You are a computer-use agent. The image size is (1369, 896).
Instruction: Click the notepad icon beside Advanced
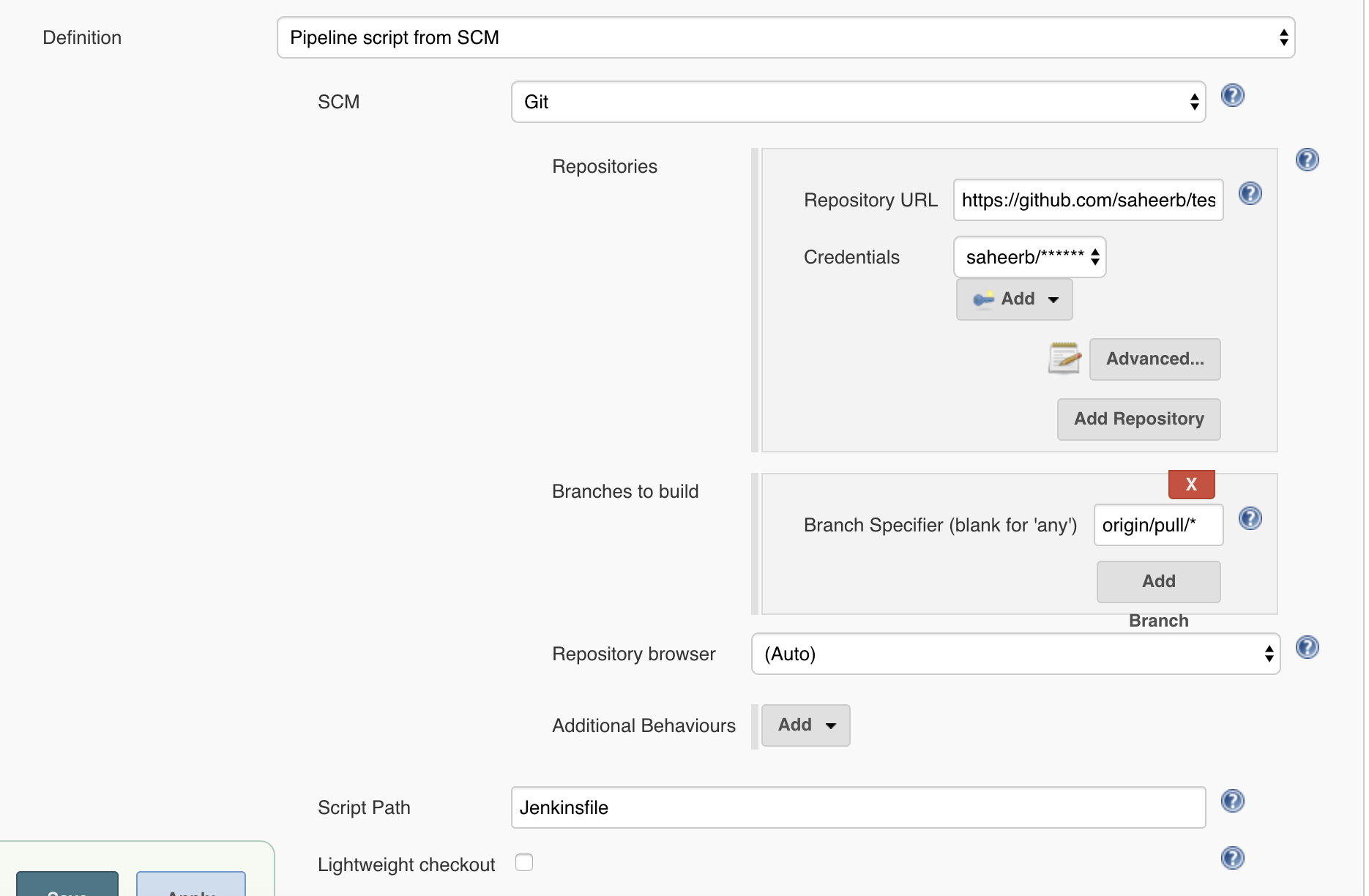[x=1064, y=359]
